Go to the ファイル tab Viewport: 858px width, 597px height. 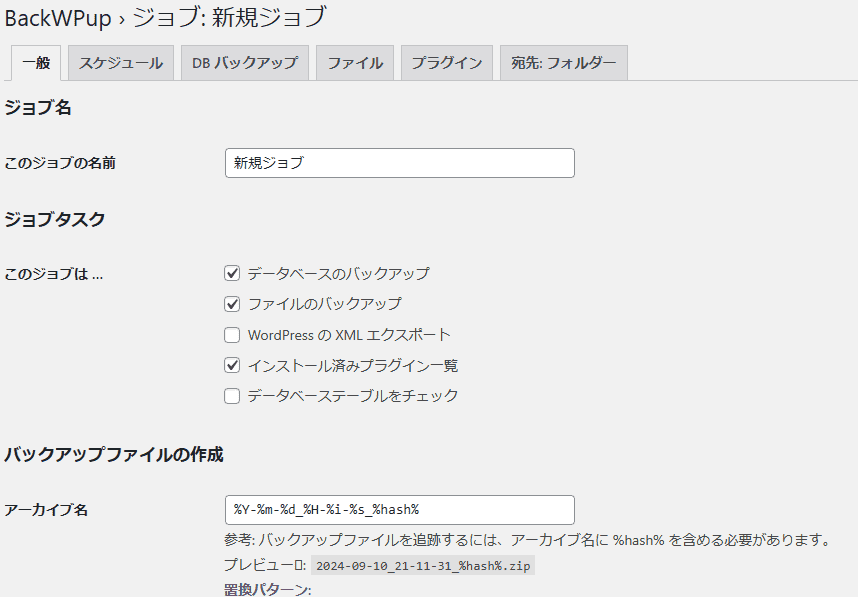tap(355, 62)
